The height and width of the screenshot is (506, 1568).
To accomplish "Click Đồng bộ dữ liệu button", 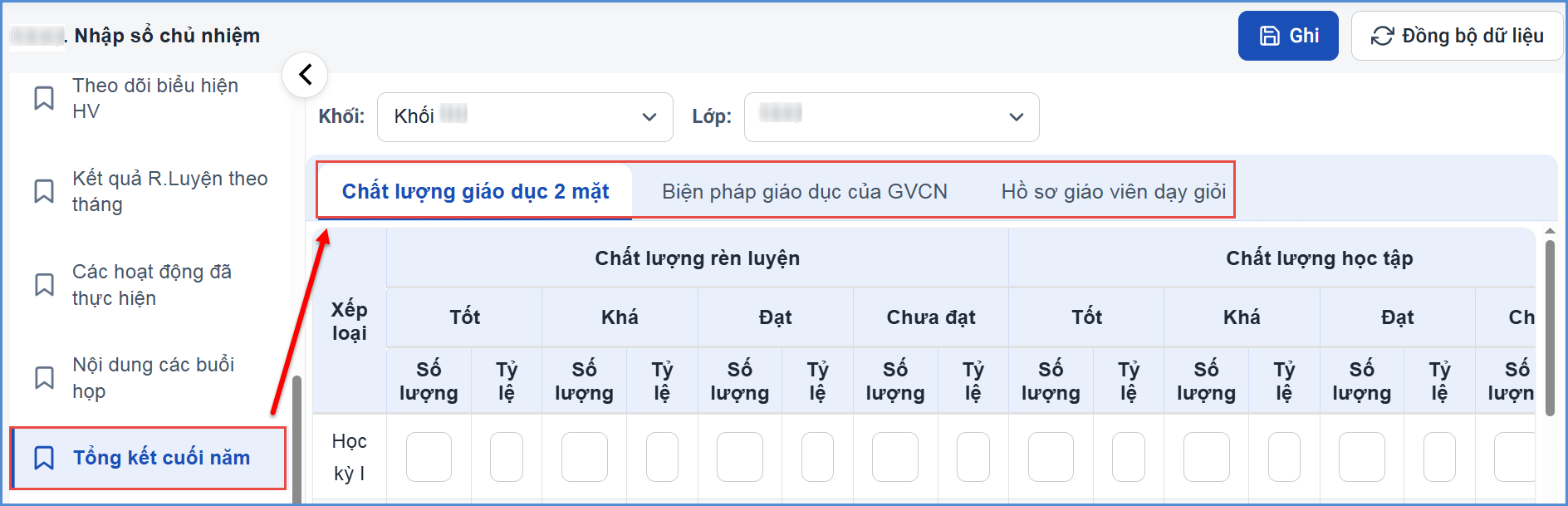I will click(x=1458, y=36).
